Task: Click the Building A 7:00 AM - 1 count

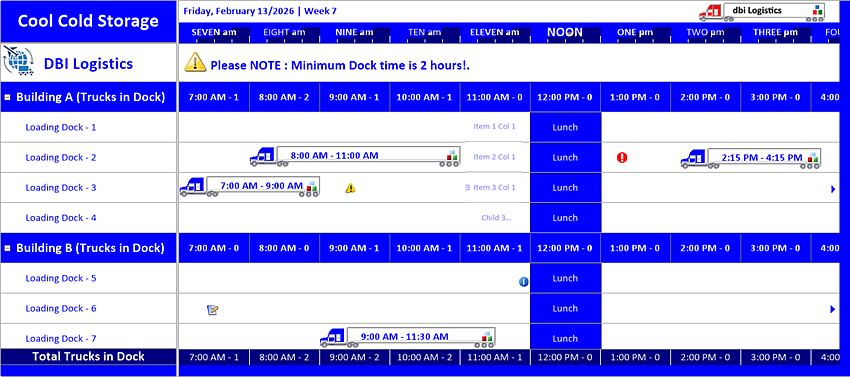Action: click(x=214, y=98)
